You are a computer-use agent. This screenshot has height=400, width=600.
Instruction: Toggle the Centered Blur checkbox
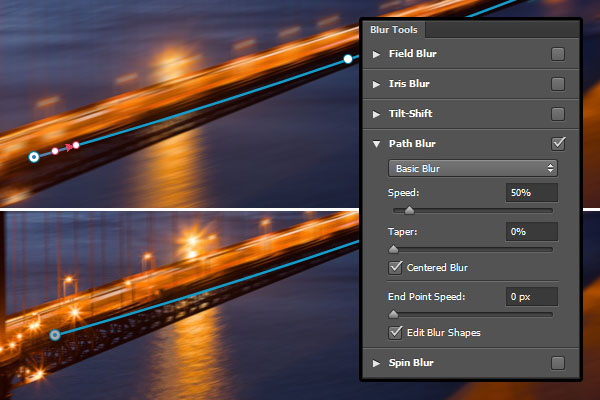395,267
